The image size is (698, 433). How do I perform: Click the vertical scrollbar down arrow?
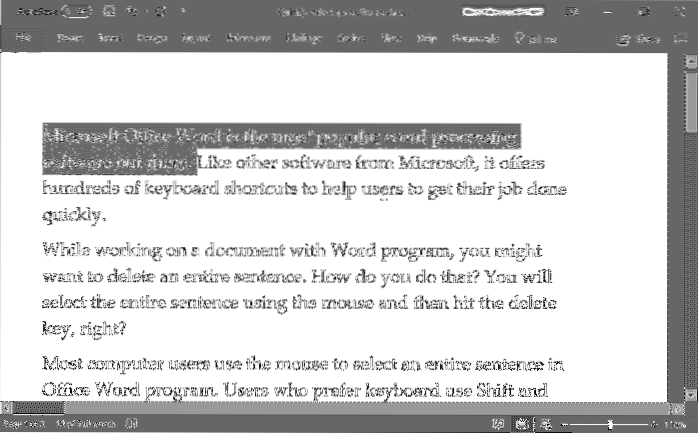(691, 394)
